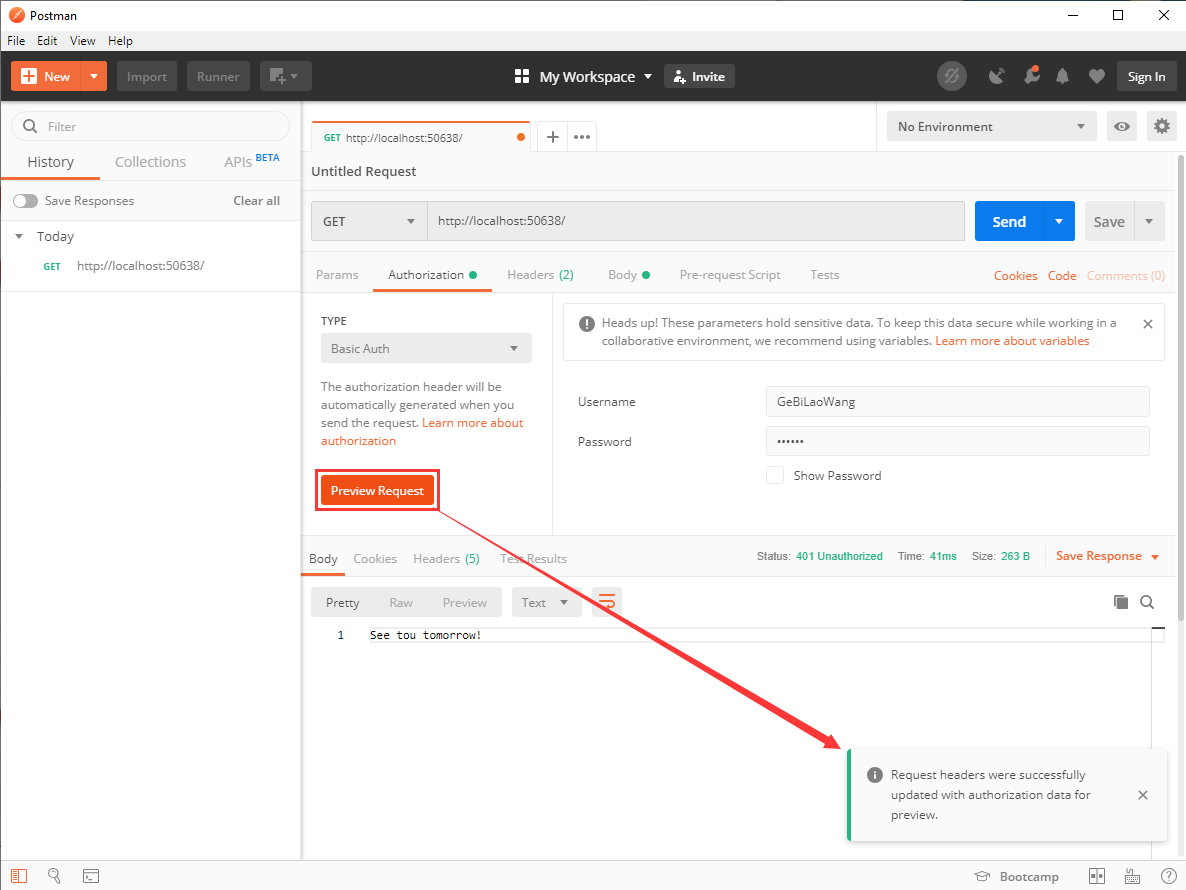Click the search icon in response body
1186x890 pixels.
pyautogui.click(x=1147, y=602)
